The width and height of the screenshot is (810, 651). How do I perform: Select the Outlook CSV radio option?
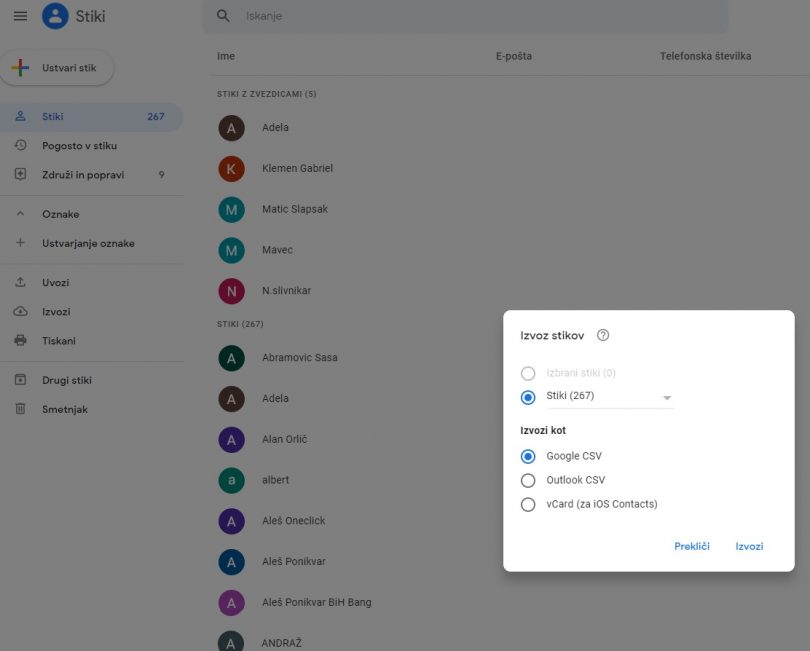pos(528,480)
